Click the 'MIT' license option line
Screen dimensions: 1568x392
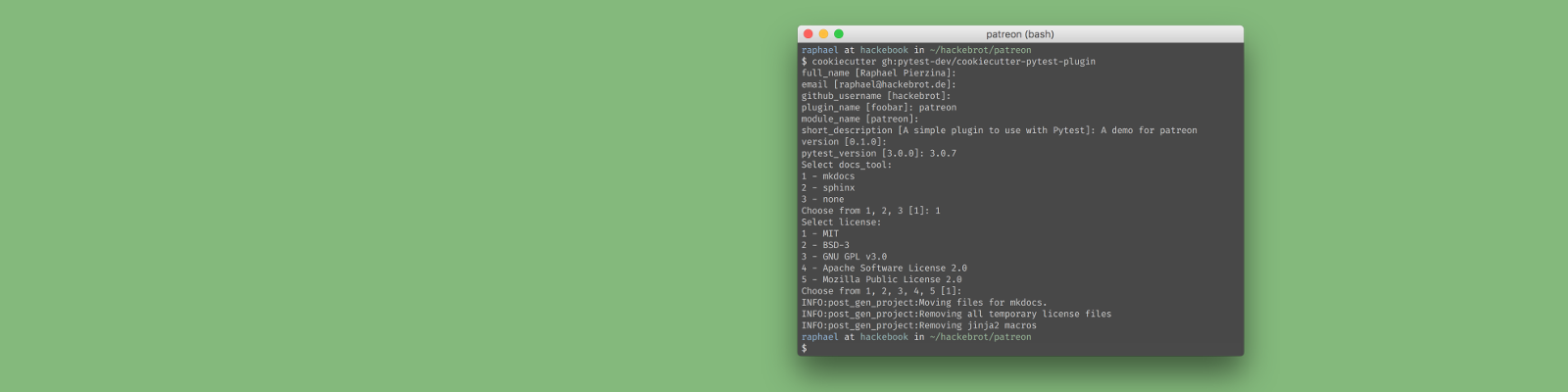tap(820, 234)
